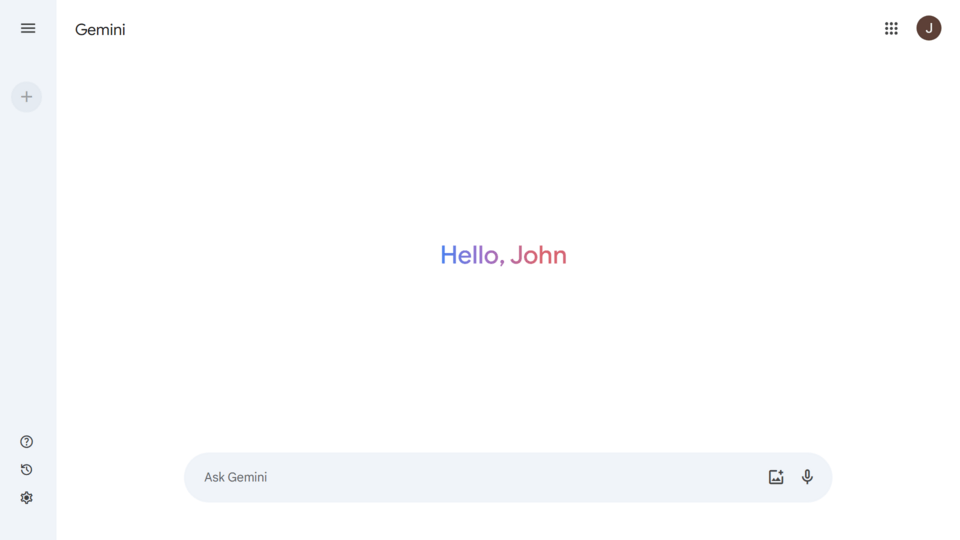Image resolution: width=960 pixels, height=540 pixels.
Task: Toggle the left sidebar open
Action: [x=28, y=29]
